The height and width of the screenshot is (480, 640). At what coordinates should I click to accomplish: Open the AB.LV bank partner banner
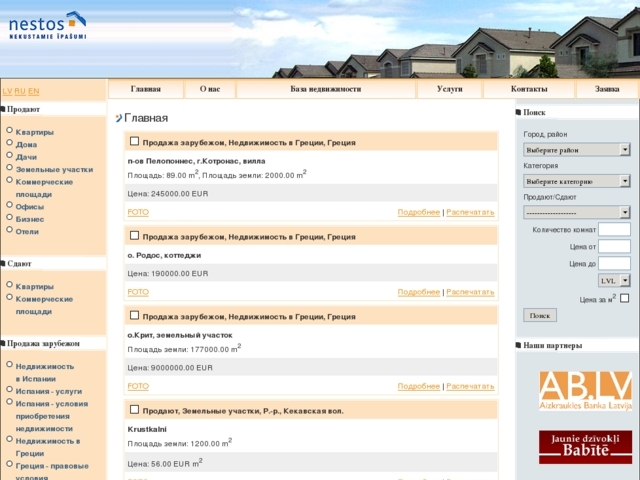coord(585,390)
